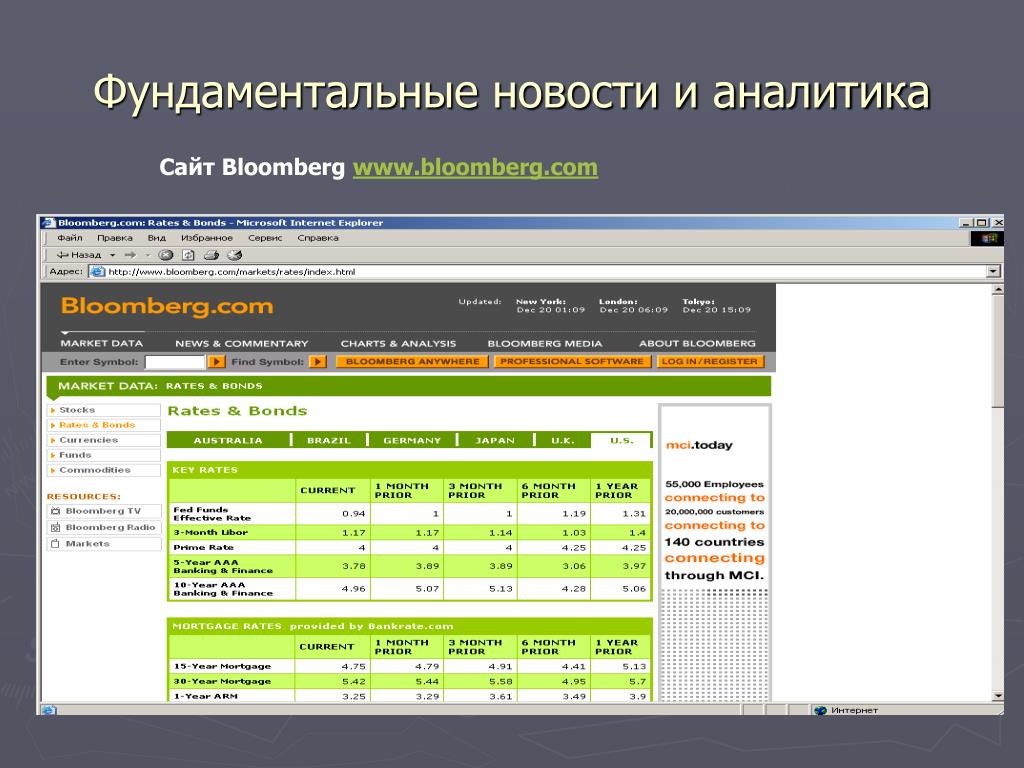The width and height of the screenshot is (1024, 768).
Task: Open the Справка menu
Action: (x=317, y=238)
